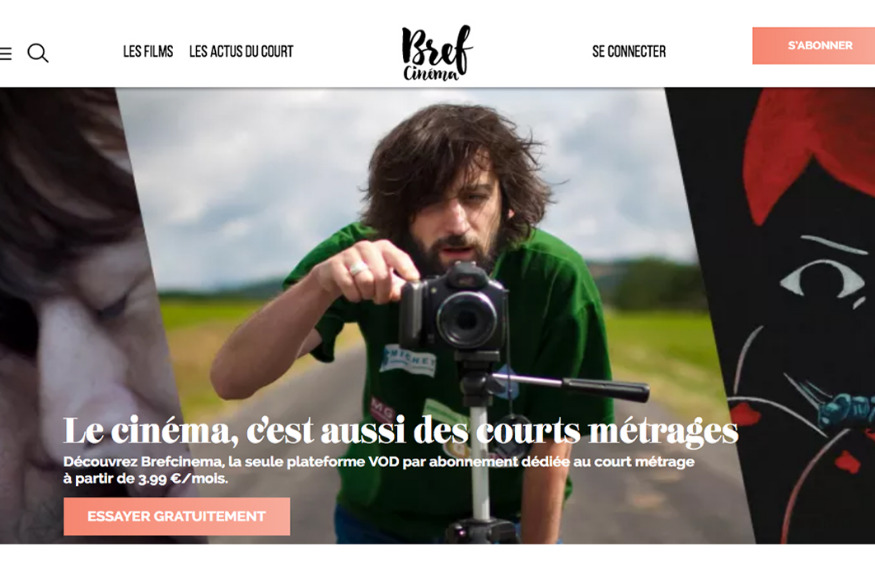Click the camera on the tripod
Viewport: 875px width, 583px height.
pos(453,307)
